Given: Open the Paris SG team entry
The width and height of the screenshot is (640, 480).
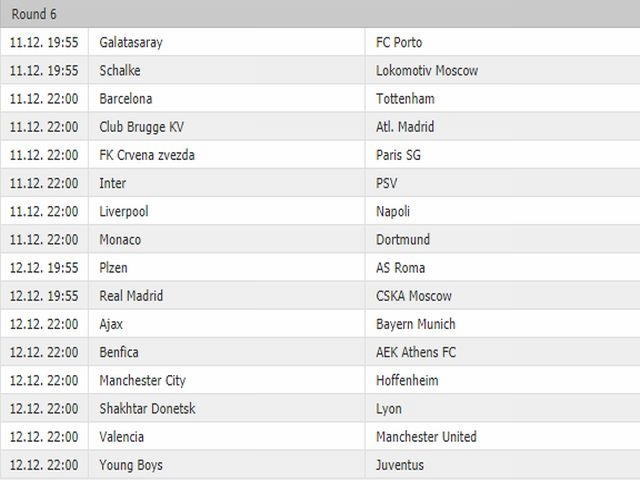Looking at the screenshot, I should pos(398,155).
